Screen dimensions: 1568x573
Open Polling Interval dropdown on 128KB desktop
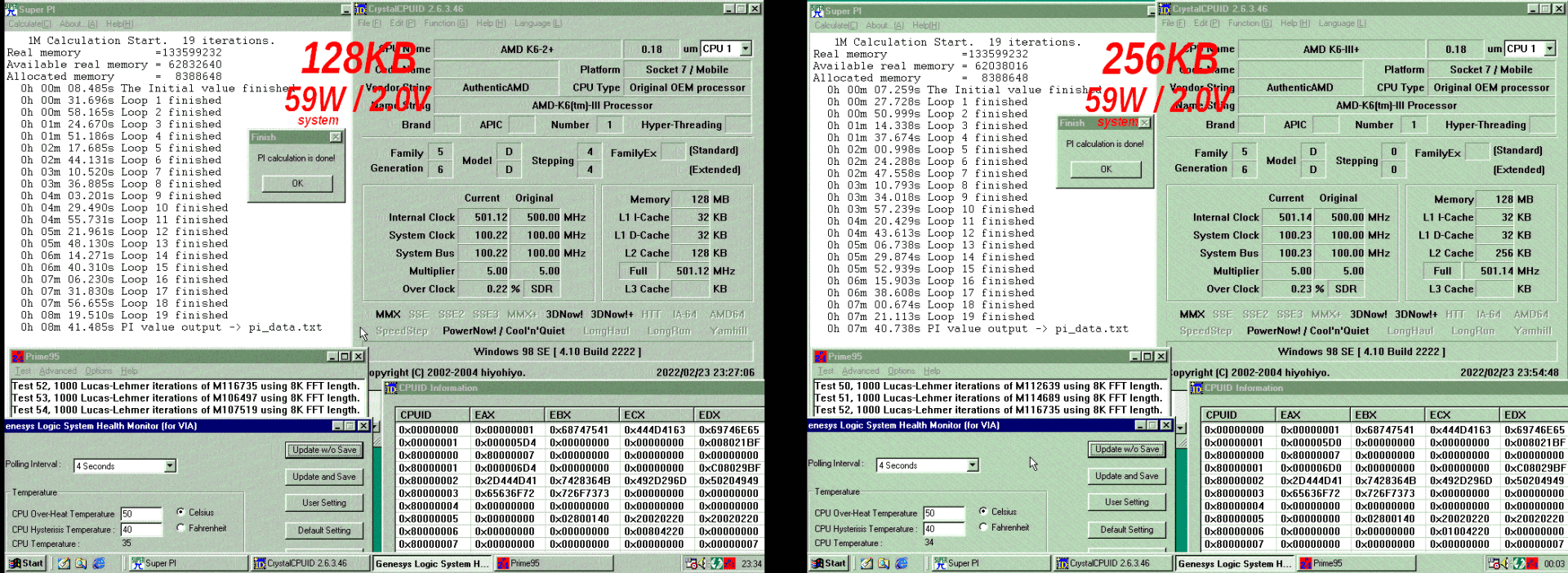pos(170,466)
